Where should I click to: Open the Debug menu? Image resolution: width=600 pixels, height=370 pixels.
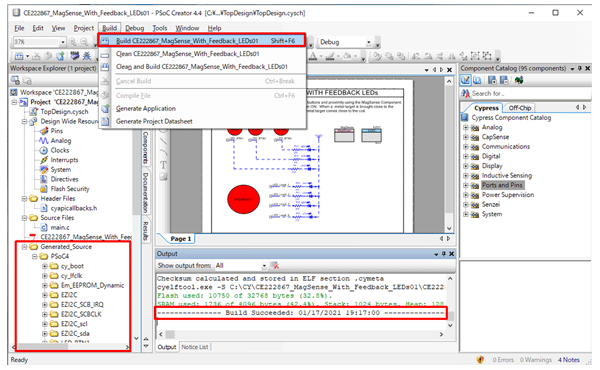135,28
